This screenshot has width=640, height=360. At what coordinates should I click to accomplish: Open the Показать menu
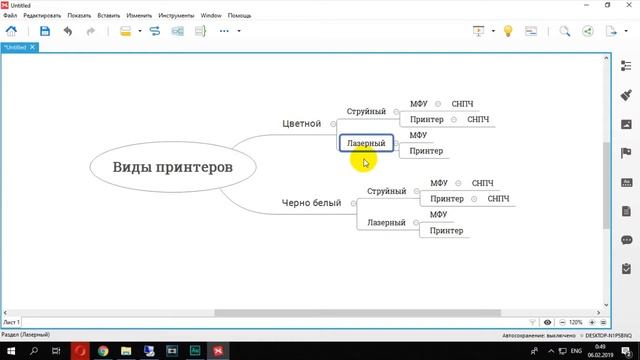[79, 16]
